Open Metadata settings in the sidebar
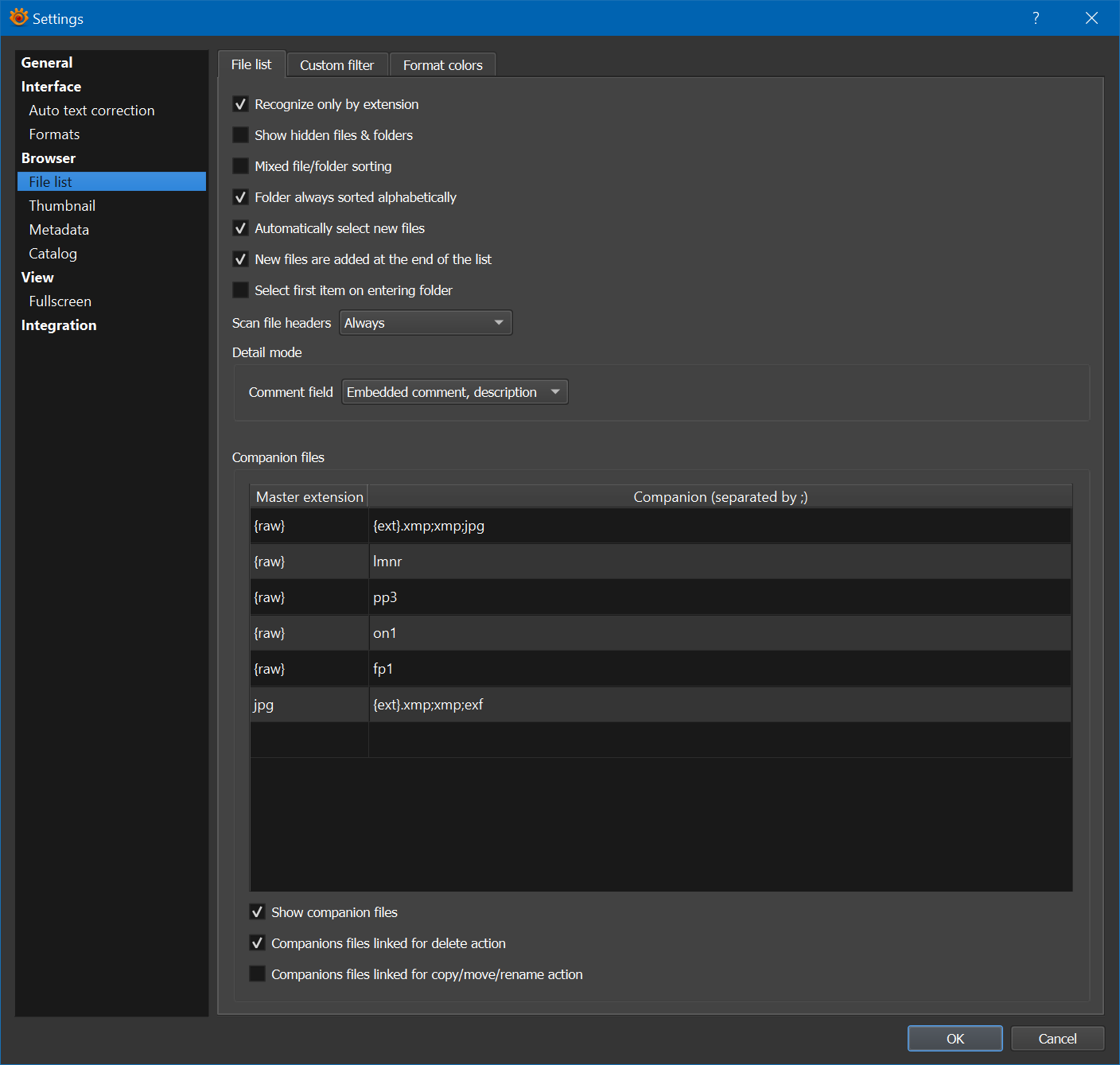 [x=59, y=230]
